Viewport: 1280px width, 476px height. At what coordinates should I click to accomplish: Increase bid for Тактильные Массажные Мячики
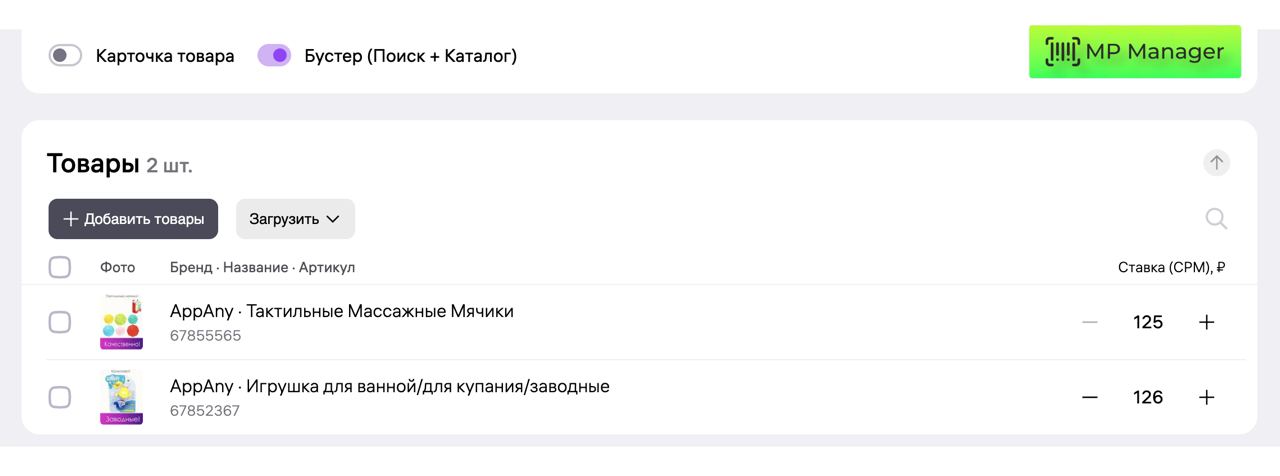(1207, 322)
